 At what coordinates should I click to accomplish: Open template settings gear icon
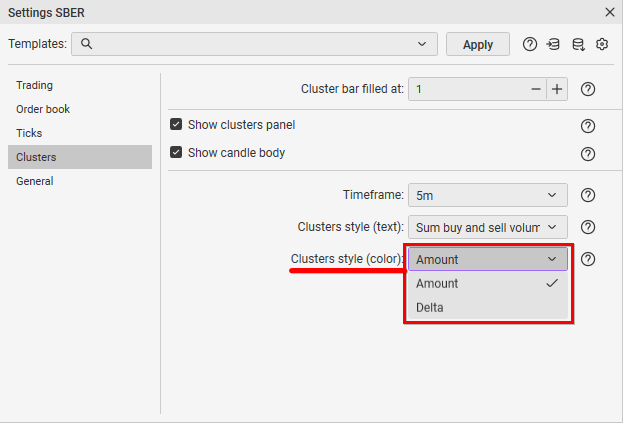(602, 44)
